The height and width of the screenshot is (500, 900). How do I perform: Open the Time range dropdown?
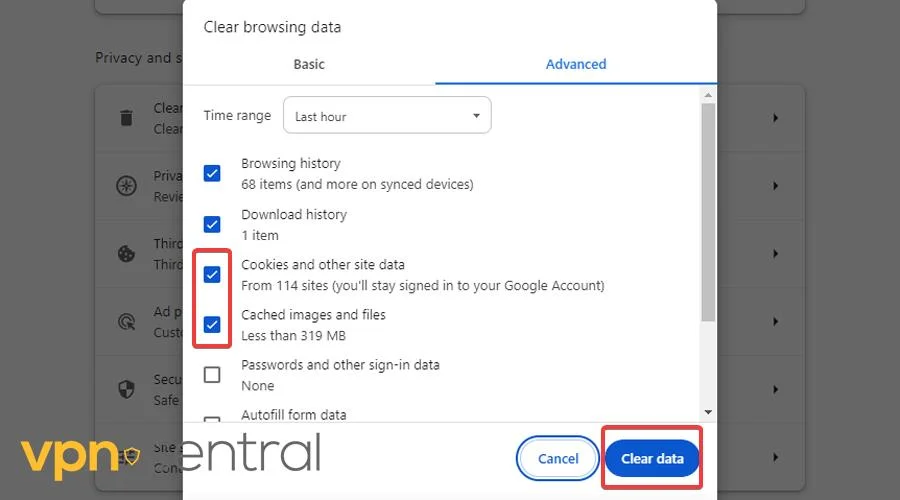point(387,116)
